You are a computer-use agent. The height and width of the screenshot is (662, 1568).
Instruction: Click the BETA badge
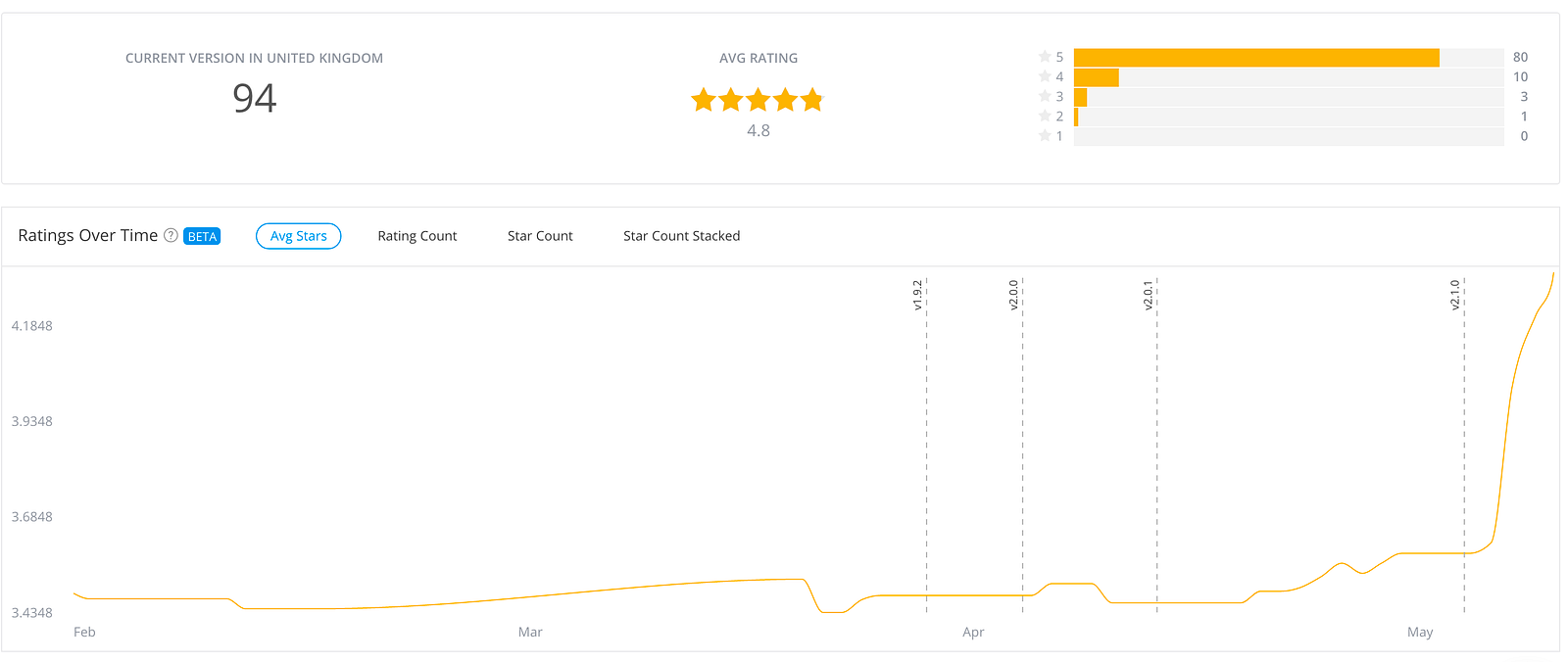pos(202,236)
